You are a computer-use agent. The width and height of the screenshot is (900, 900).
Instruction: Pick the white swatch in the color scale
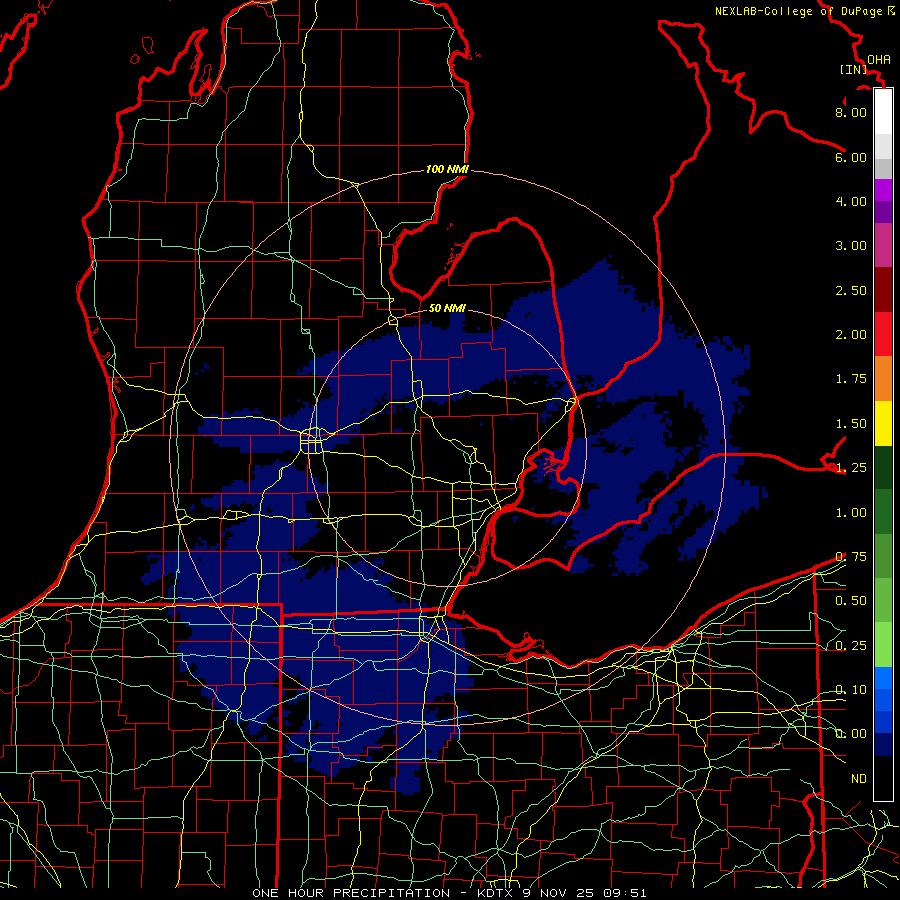(x=883, y=112)
